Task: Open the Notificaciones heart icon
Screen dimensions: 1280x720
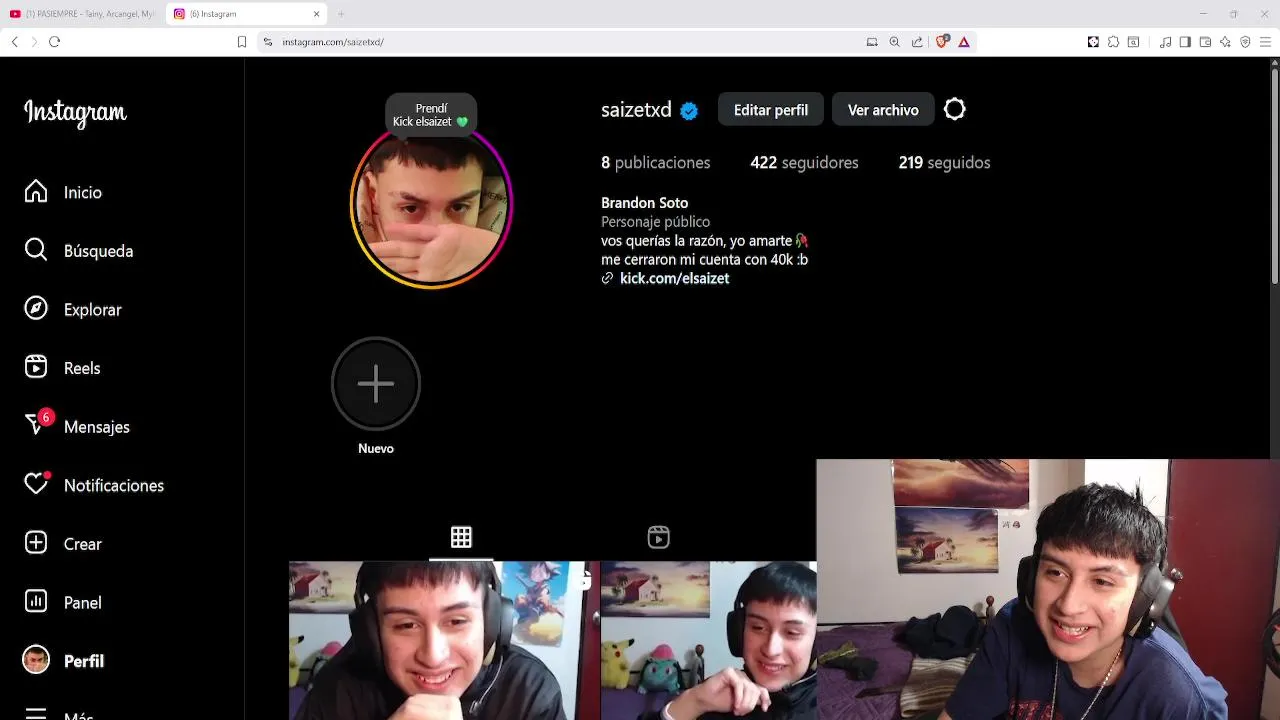Action: (x=36, y=484)
